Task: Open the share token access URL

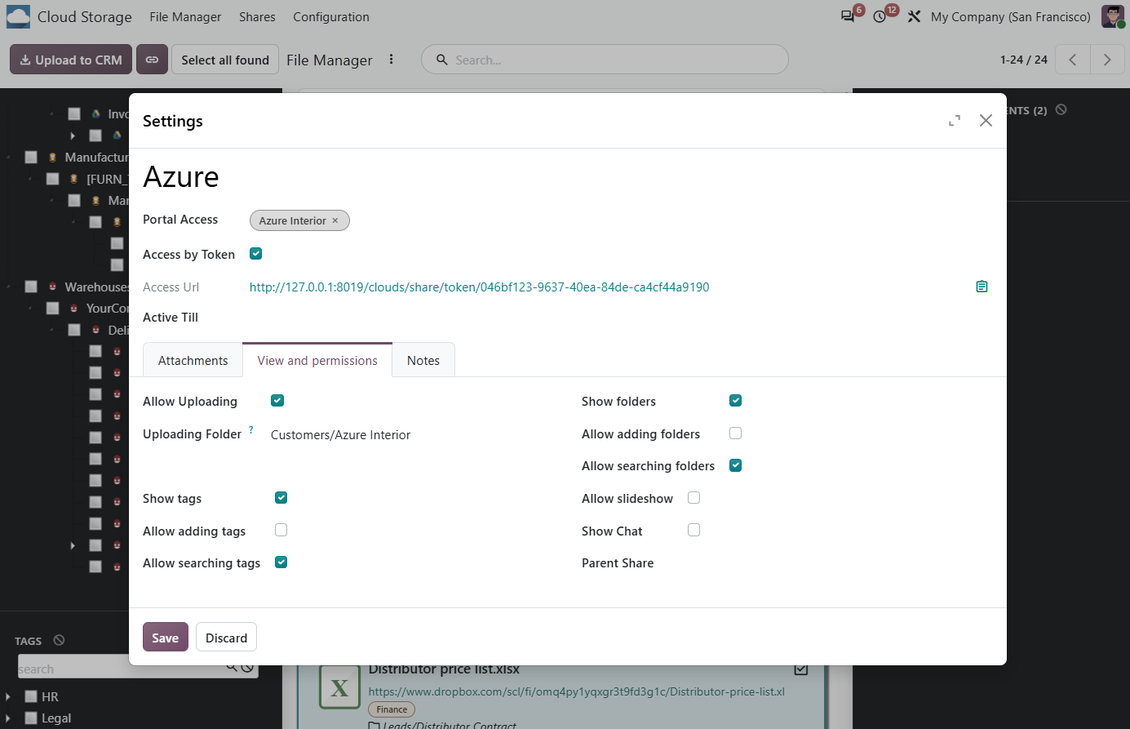Action: coord(479,287)
